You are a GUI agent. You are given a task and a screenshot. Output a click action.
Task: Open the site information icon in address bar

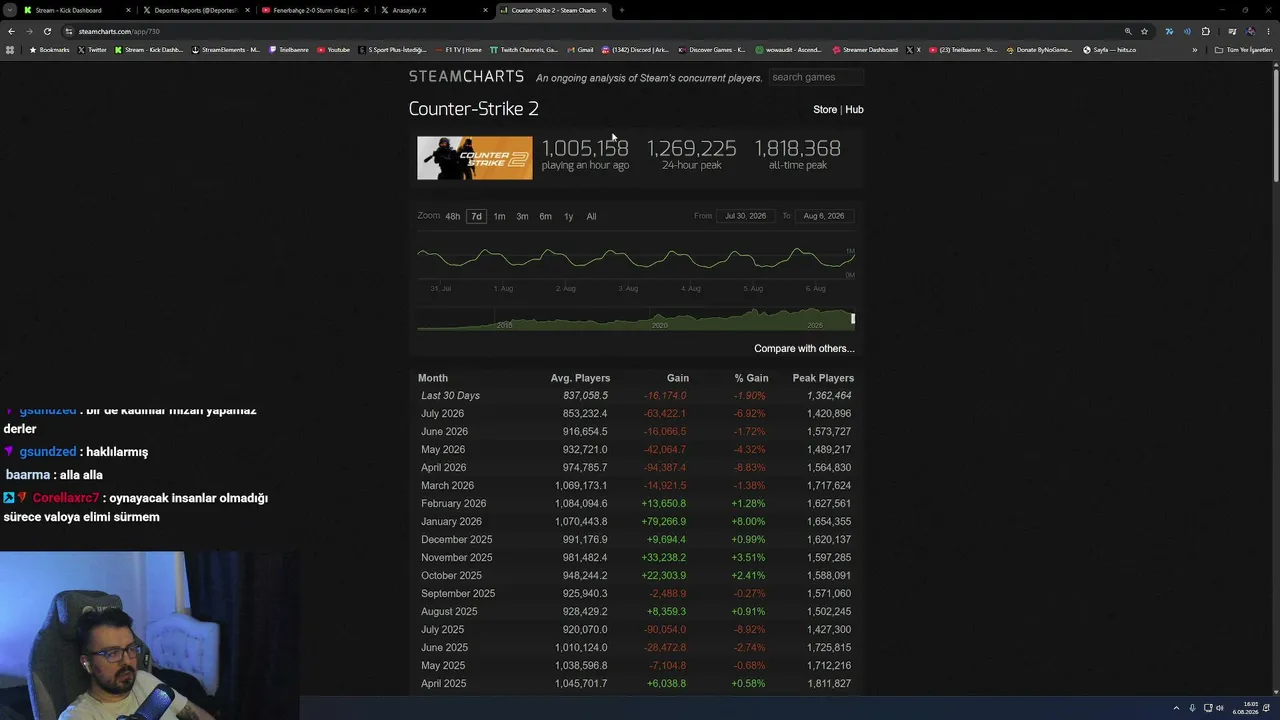[69, 31]
